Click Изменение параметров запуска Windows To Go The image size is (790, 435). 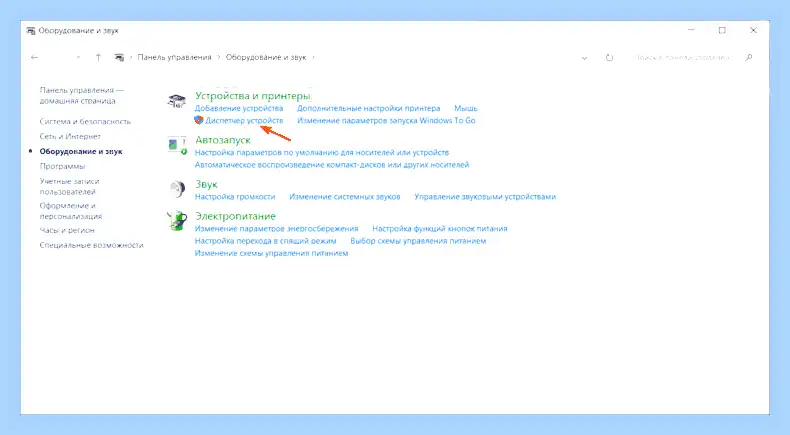[x=386, y=120]
